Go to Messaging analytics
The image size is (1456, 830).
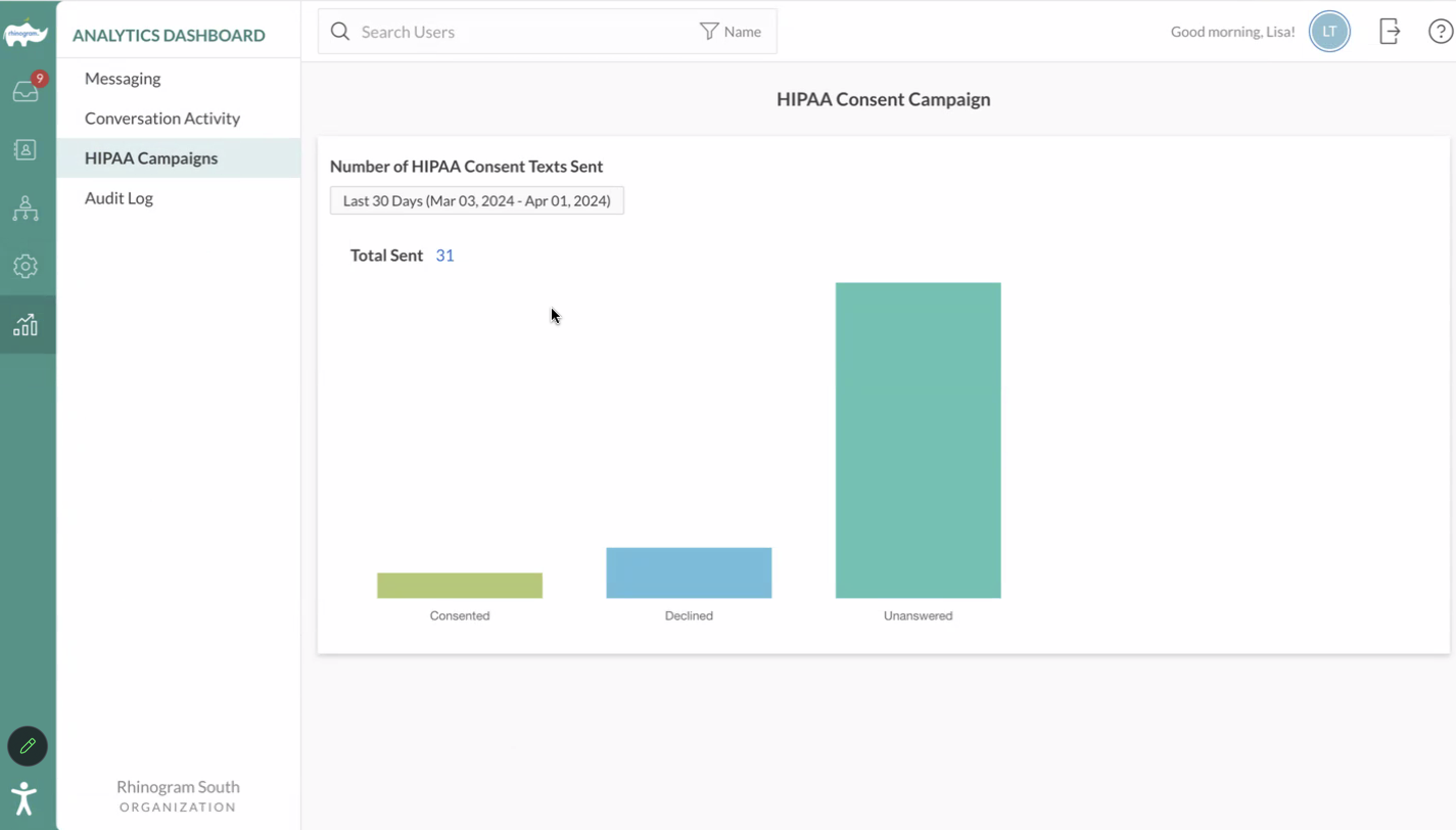123,79
